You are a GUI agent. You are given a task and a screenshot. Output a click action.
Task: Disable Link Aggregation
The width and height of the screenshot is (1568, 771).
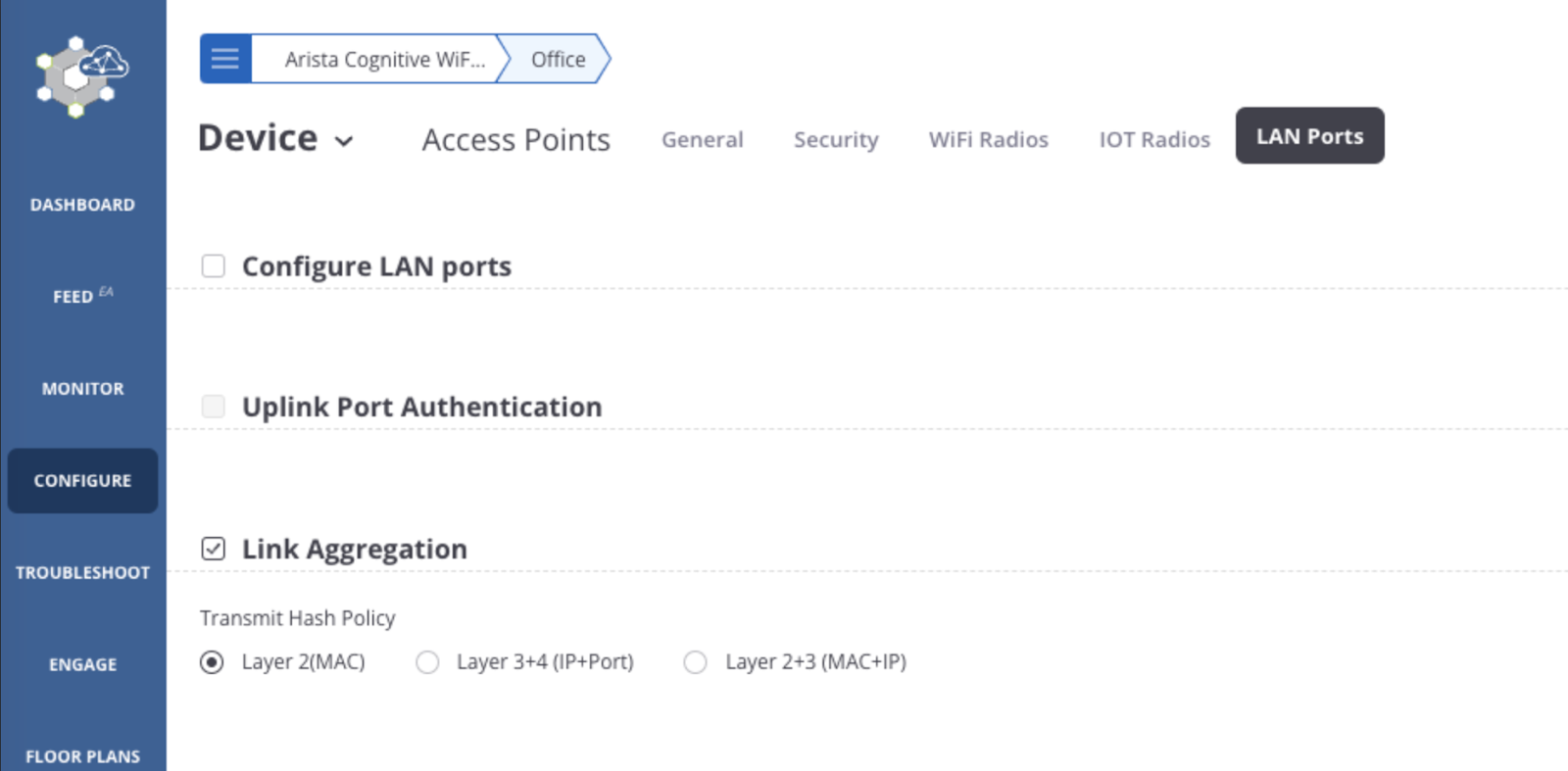[213, 549]
